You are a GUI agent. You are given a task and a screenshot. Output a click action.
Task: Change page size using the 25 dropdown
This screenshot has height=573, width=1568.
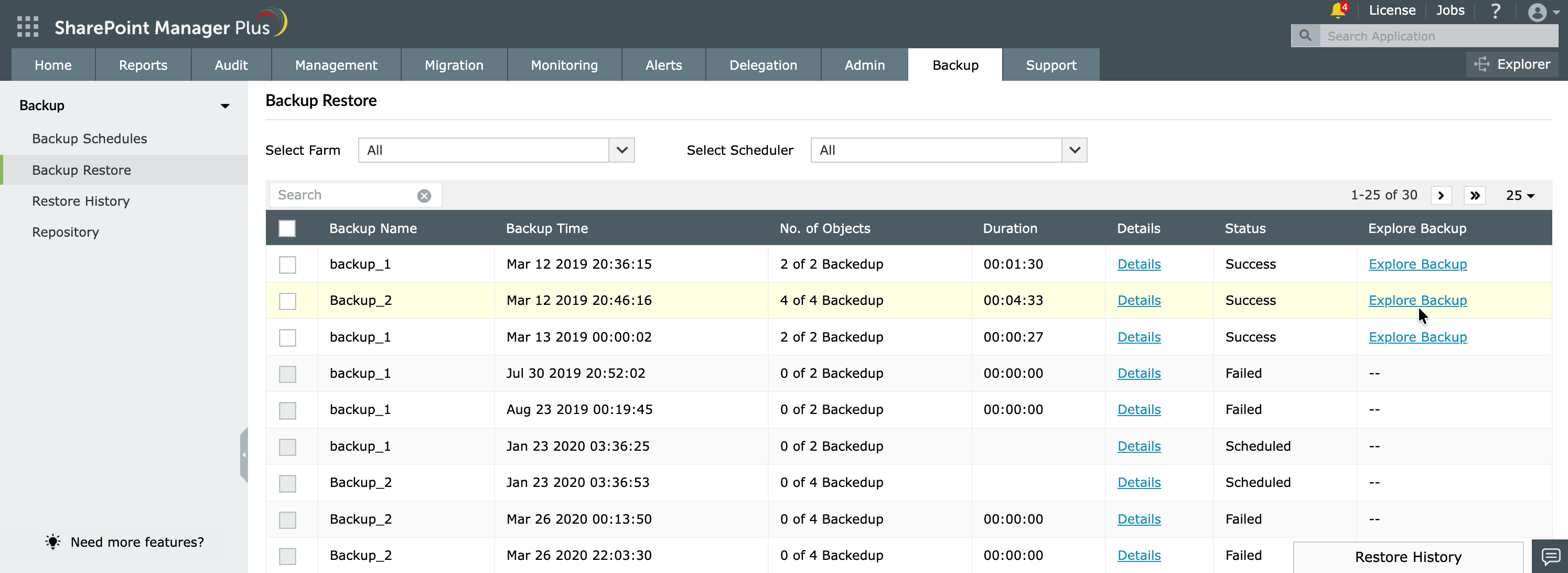point(1519,195)
